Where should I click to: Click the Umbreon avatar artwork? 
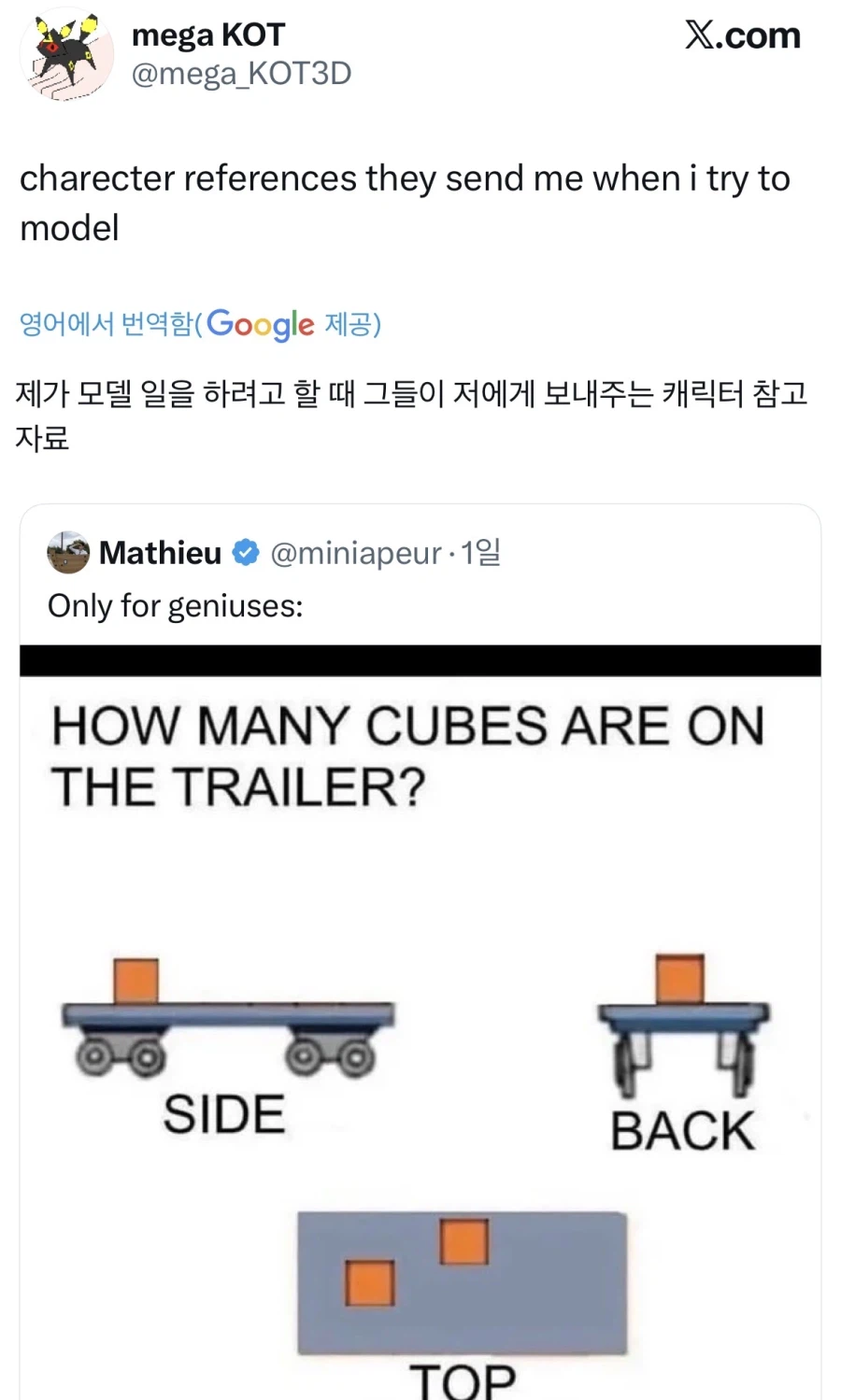point(65,55)
